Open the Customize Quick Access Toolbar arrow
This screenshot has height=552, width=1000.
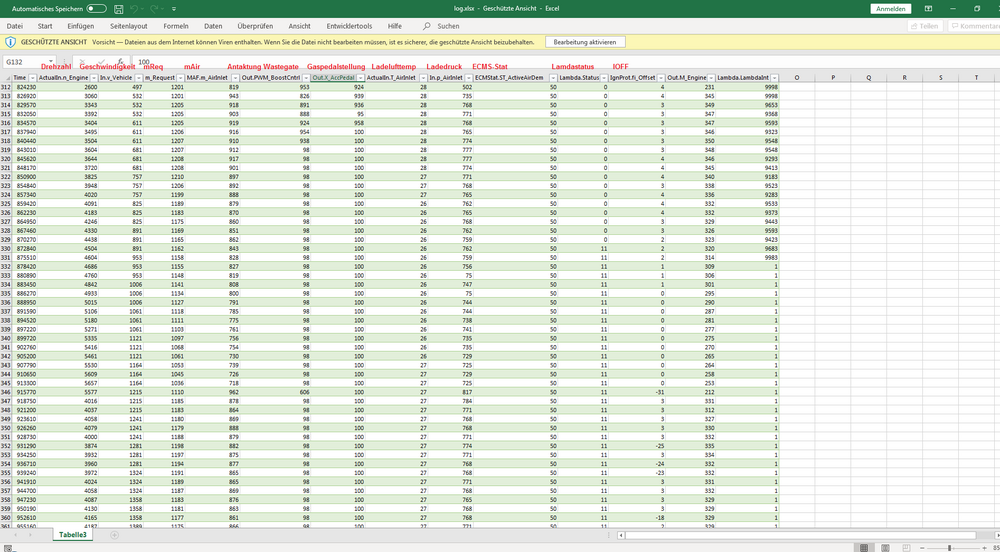coord(174,10)
